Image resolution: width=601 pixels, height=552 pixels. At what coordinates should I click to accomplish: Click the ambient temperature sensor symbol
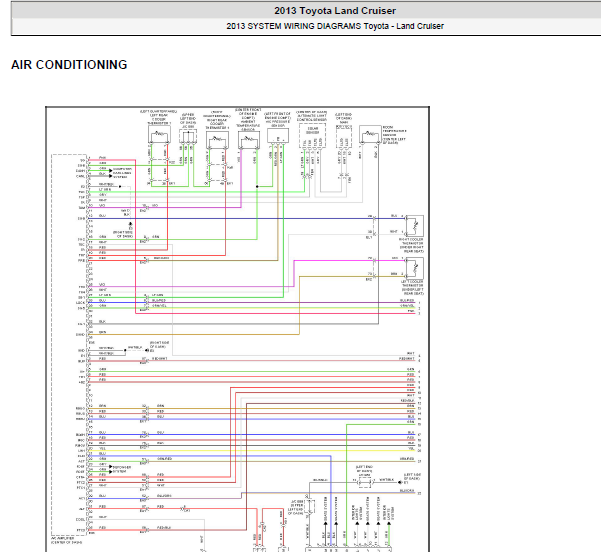pos(248,140)
